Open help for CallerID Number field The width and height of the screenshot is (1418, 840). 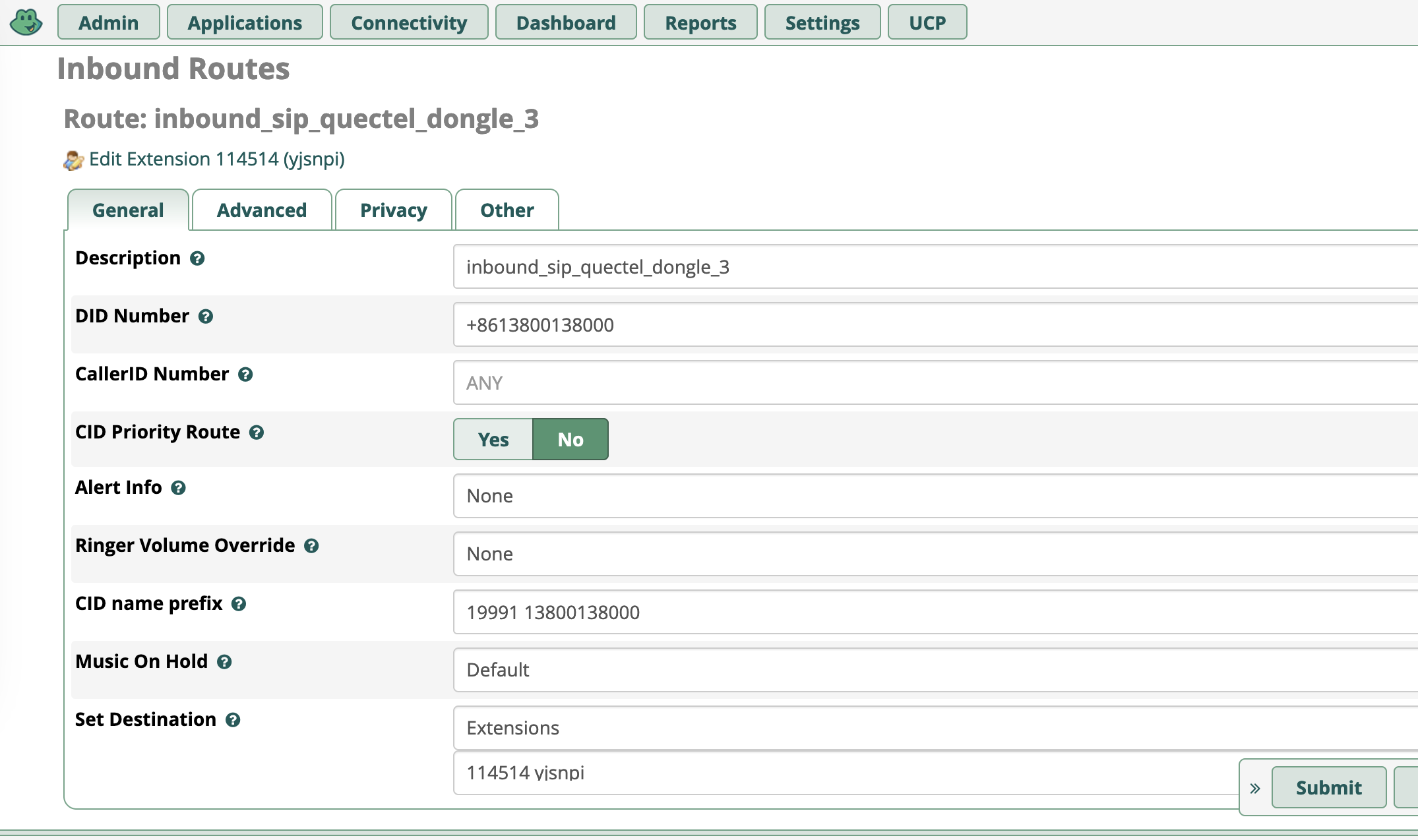(246, 374)
